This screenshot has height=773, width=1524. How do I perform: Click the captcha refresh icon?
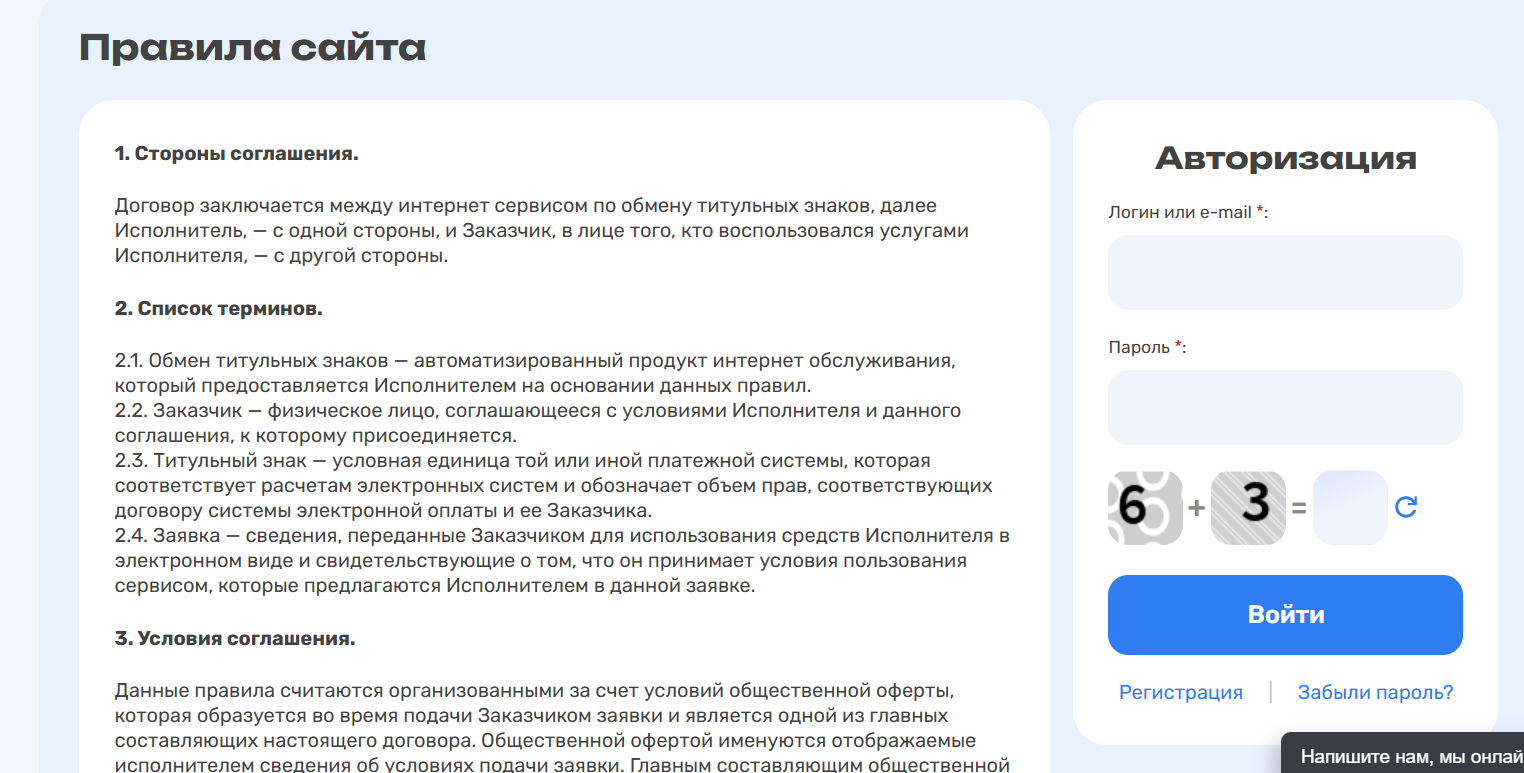pos(1406,507)
